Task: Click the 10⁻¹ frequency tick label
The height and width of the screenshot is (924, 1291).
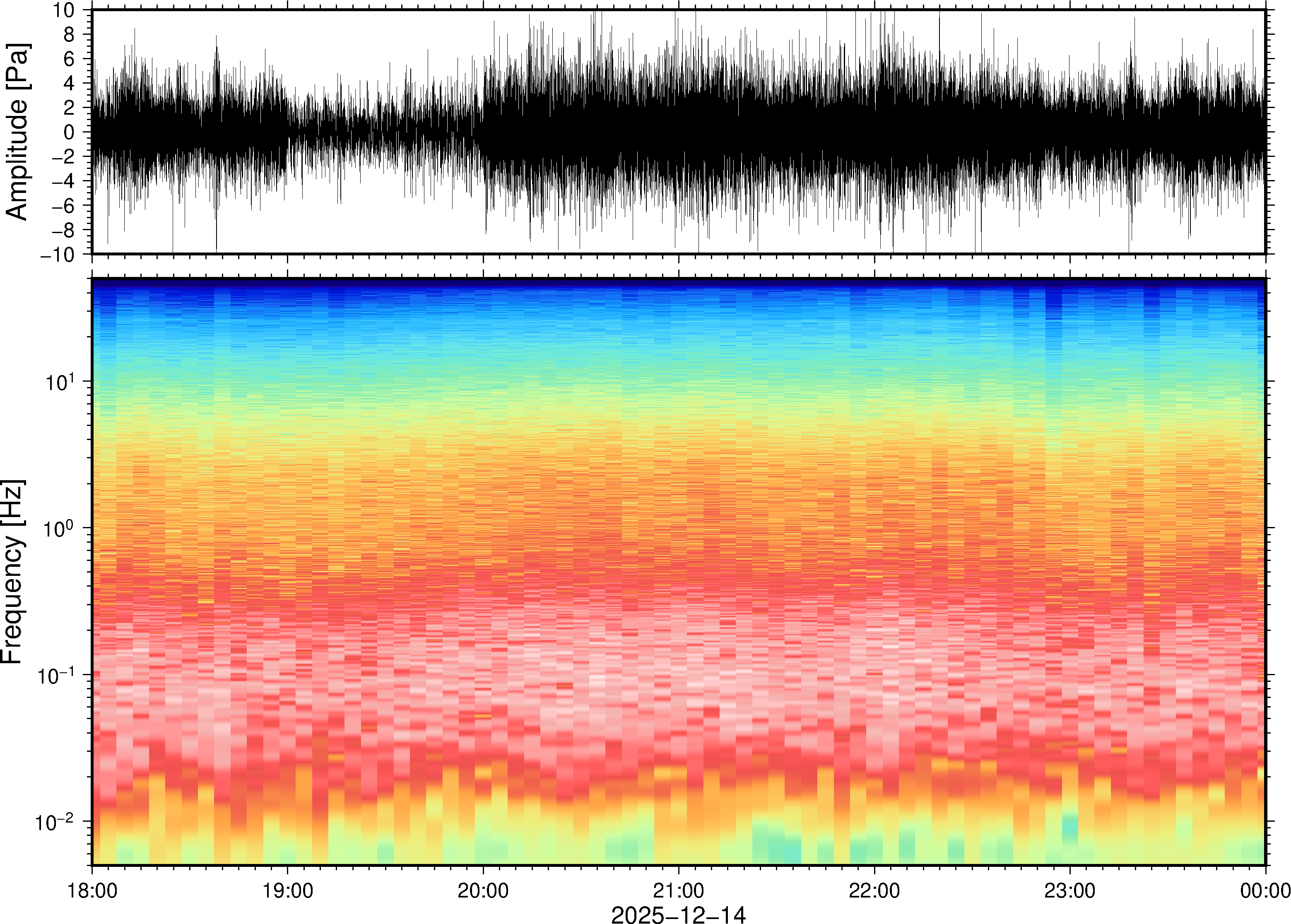Action: (x=56, y=675)
